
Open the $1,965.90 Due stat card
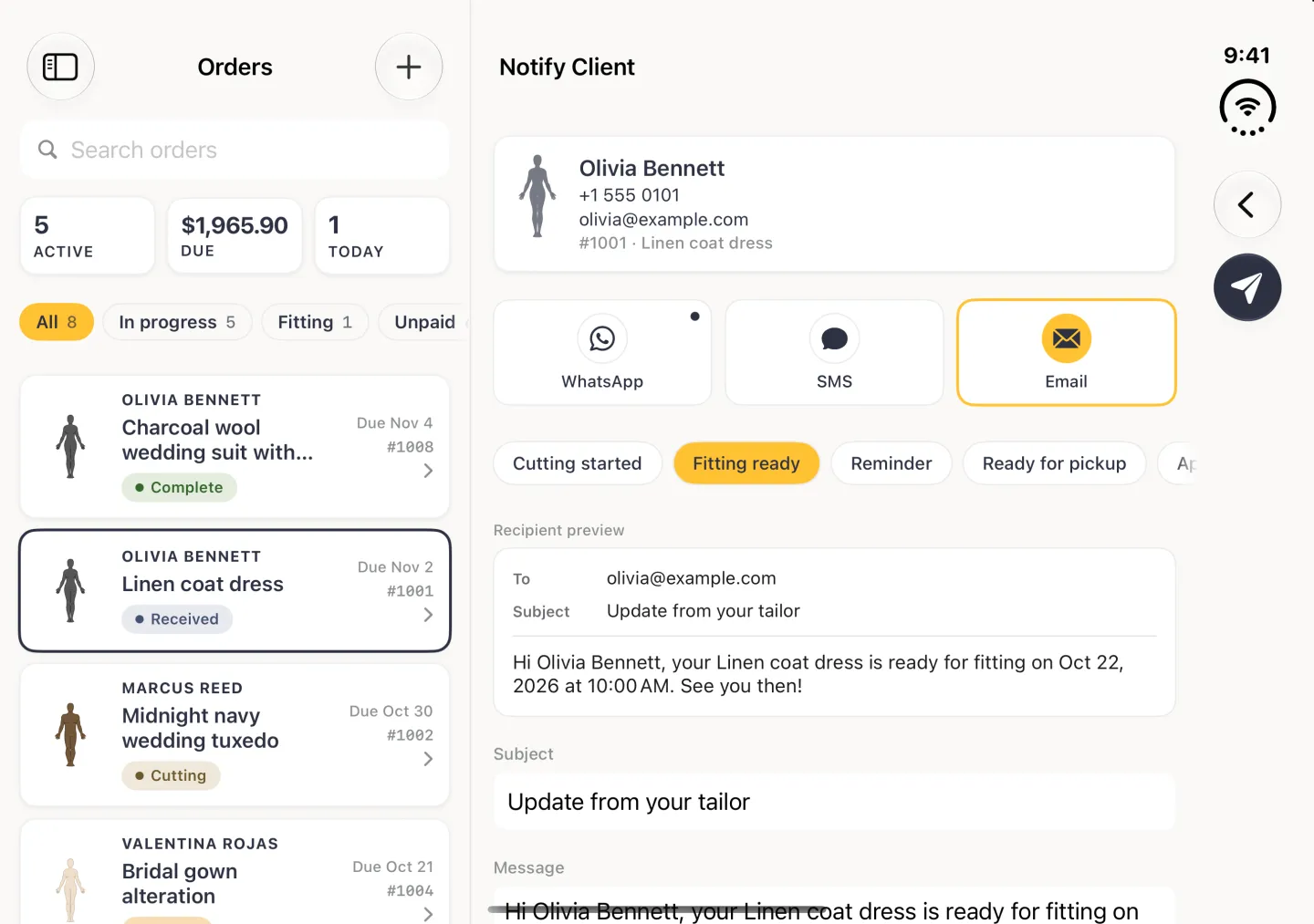click(235, 235)
